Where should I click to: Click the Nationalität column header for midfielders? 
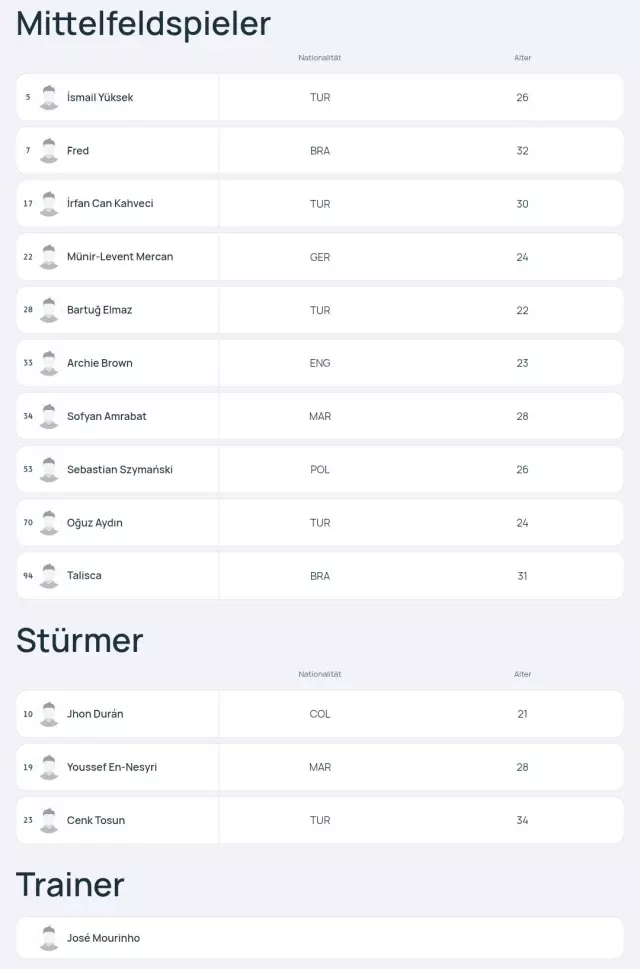pos(320,58)
